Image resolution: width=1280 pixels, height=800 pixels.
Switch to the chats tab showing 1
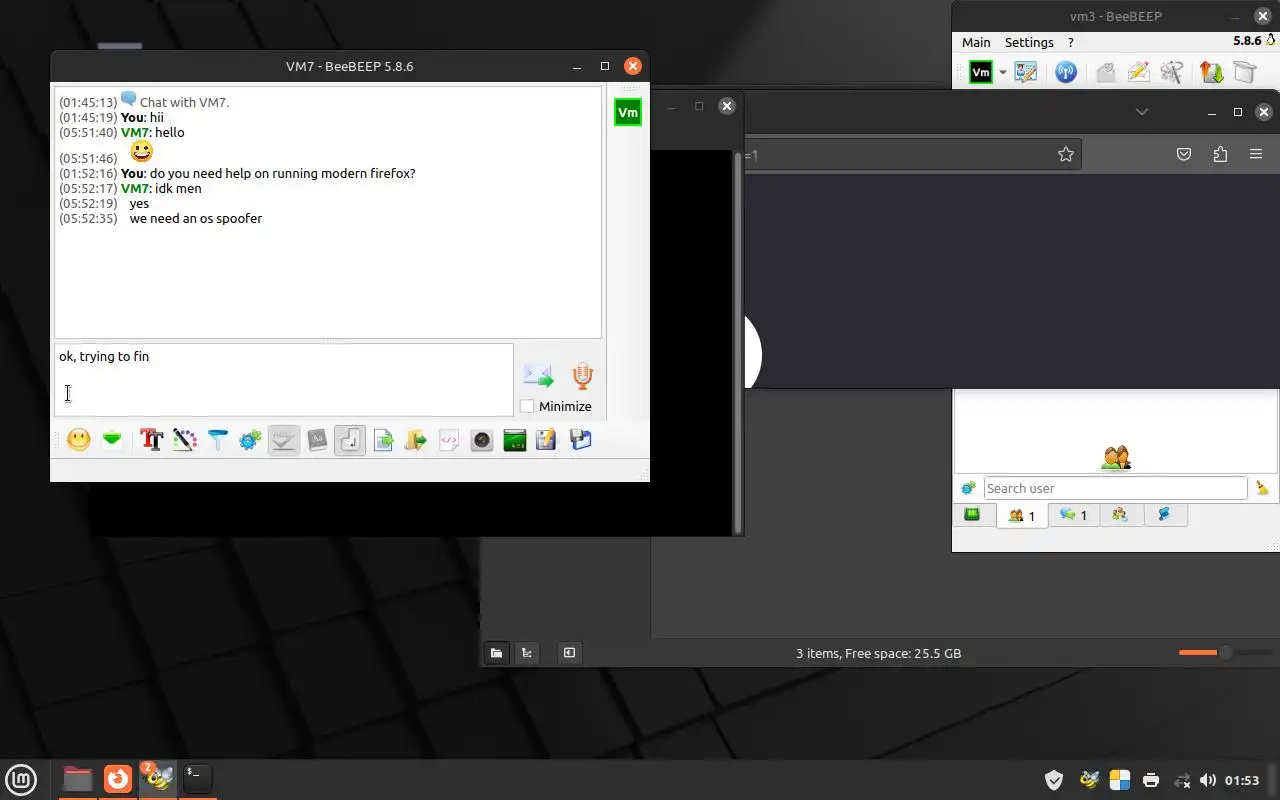(x=1073, y=515)
